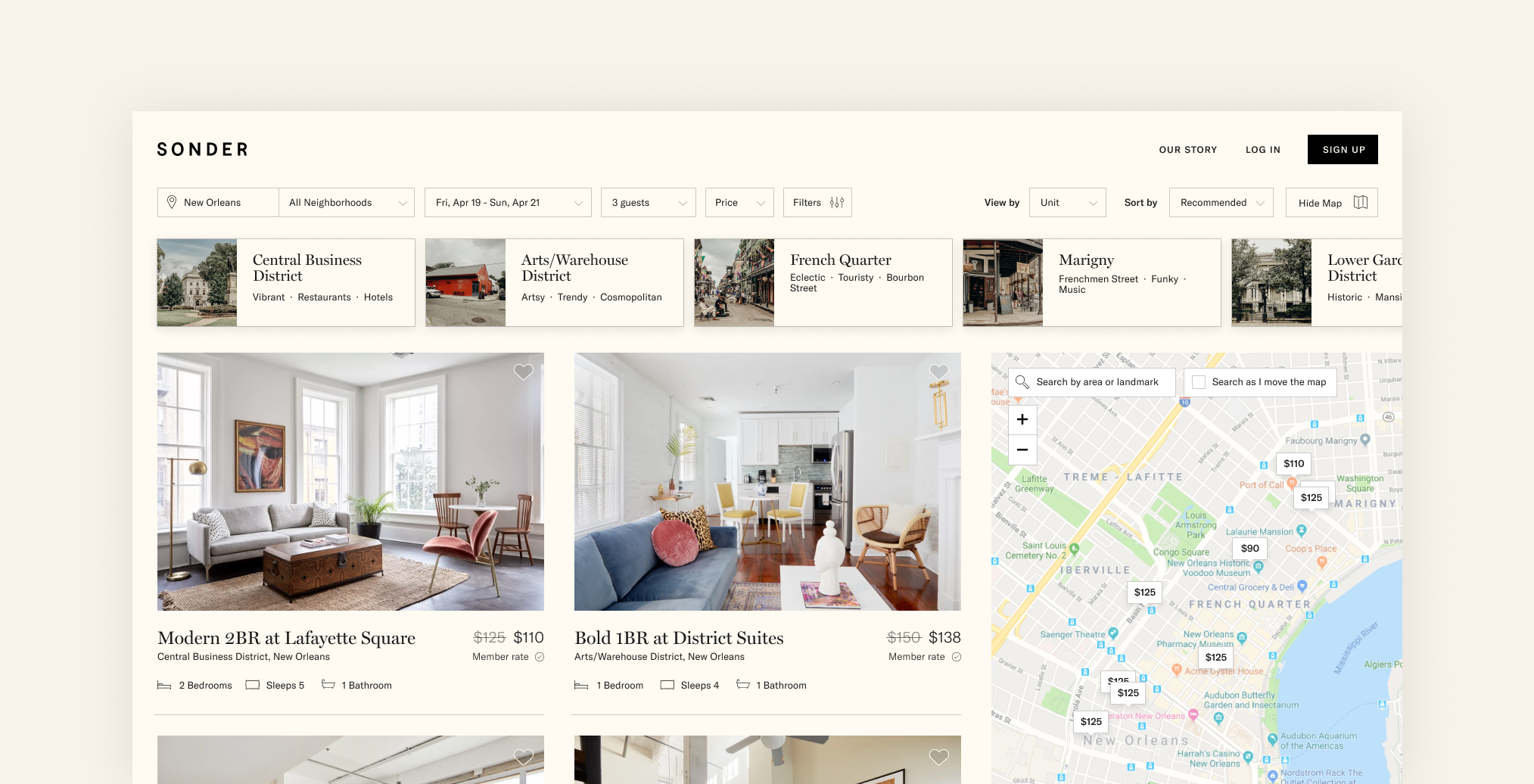
Task: Click Hide Map button
Action: 1332,202
